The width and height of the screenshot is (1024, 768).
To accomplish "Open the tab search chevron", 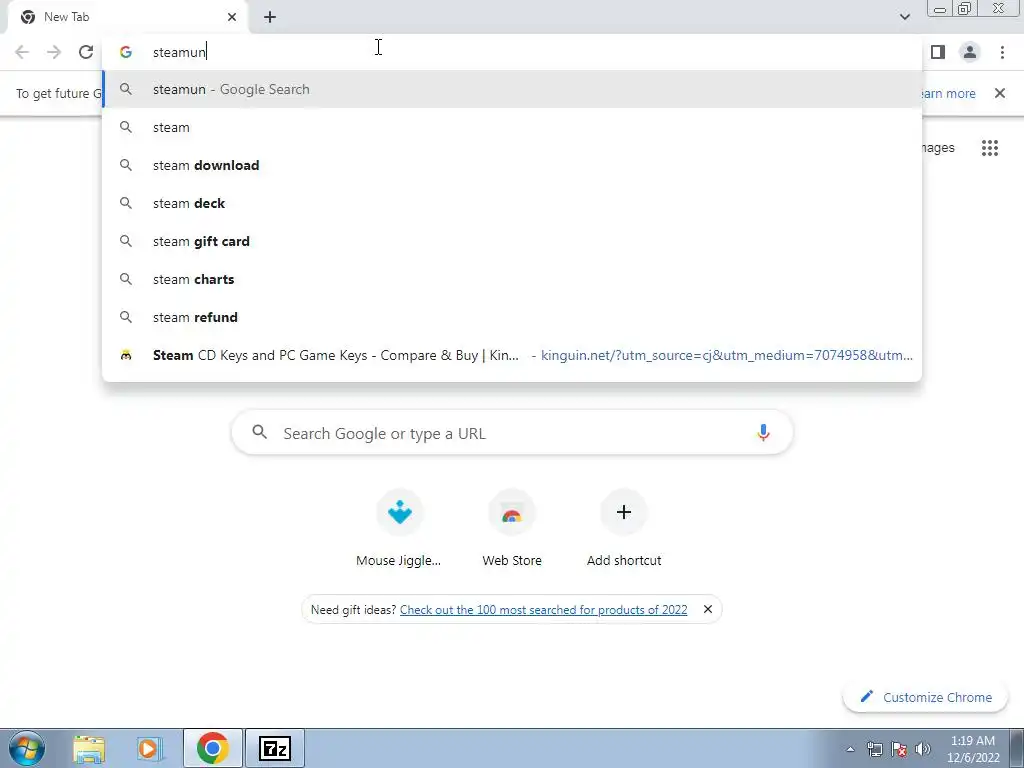I will [904, 17].
